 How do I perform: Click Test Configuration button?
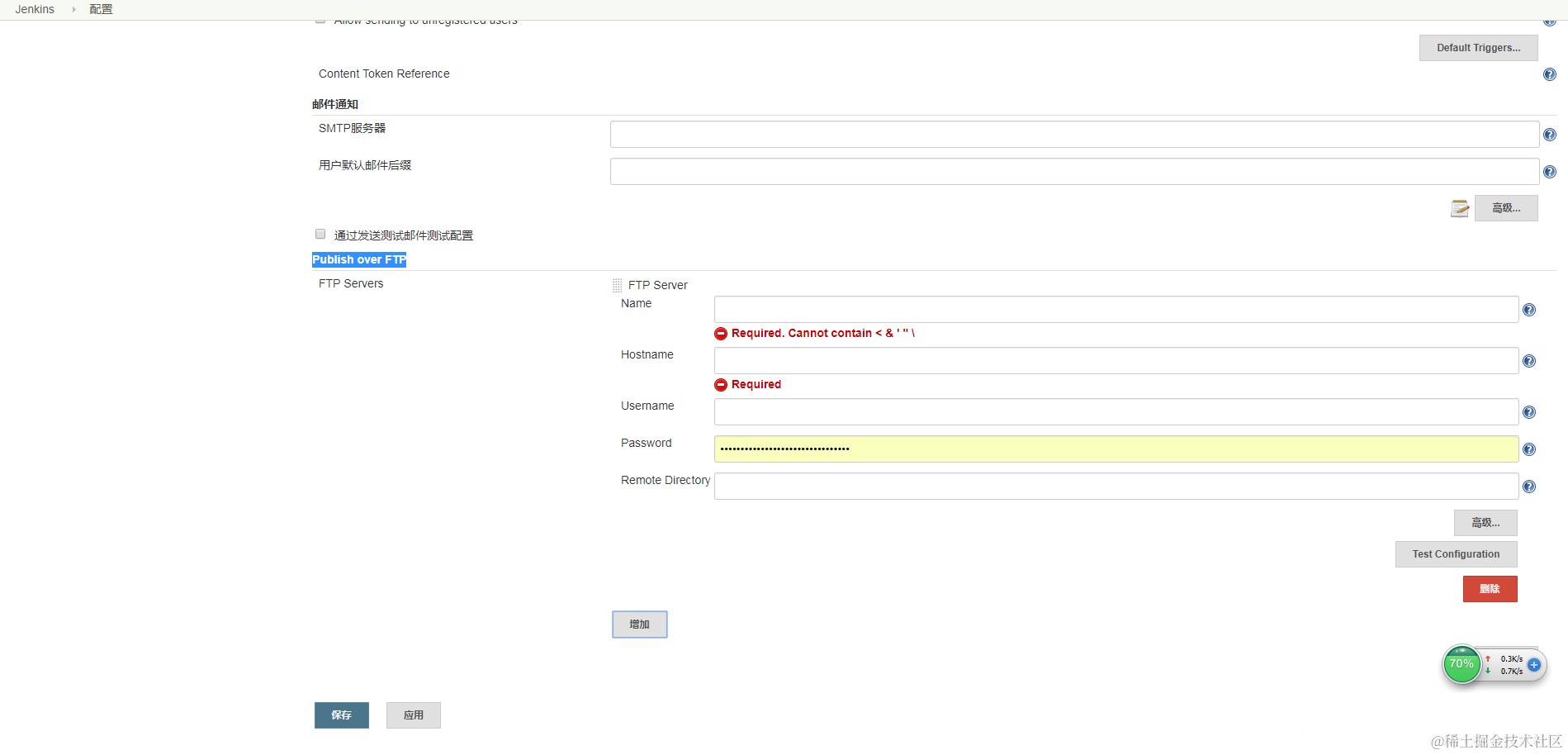pyautogui.click(x=1456, y=554)
